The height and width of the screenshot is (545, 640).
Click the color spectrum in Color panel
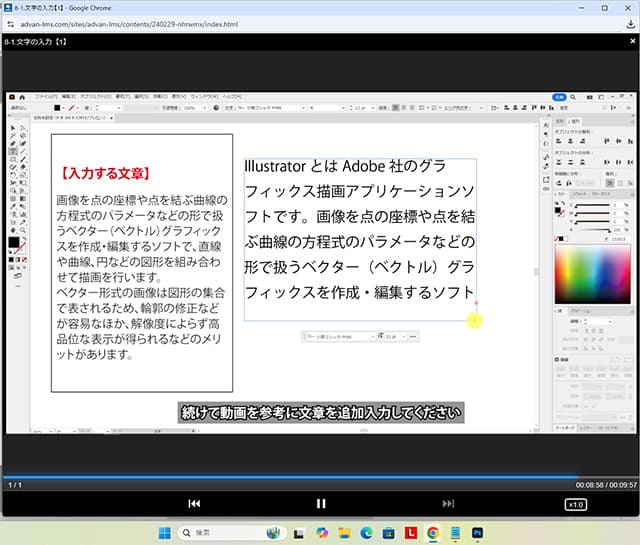pos(592,274)
